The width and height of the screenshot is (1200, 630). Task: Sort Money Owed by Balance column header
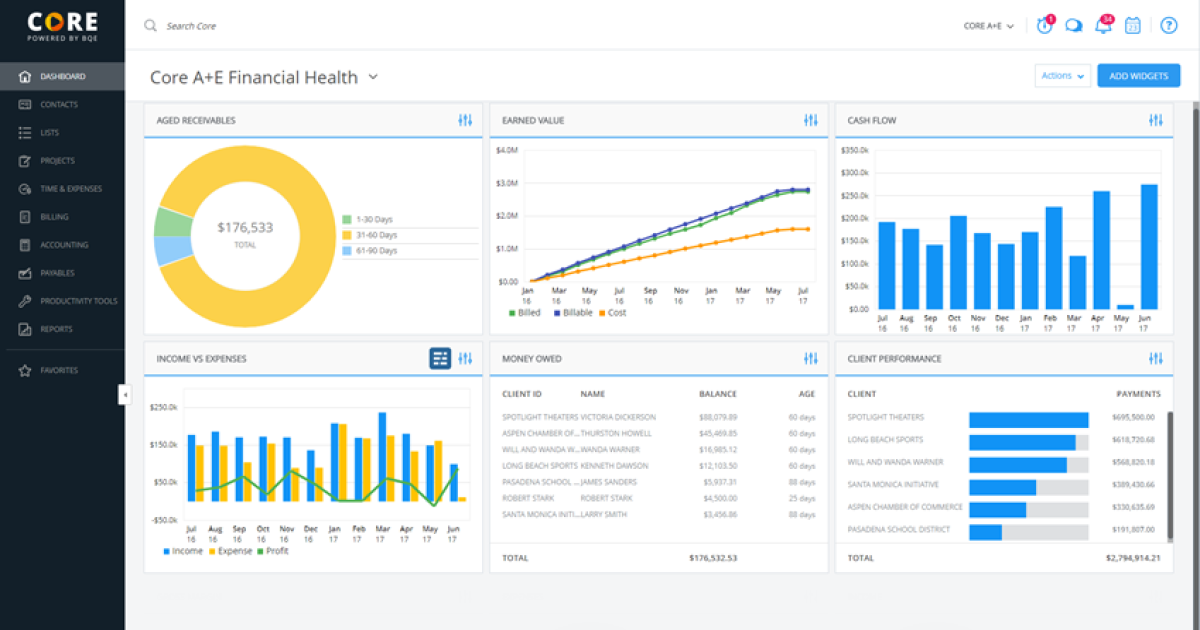tap(718, 394)
